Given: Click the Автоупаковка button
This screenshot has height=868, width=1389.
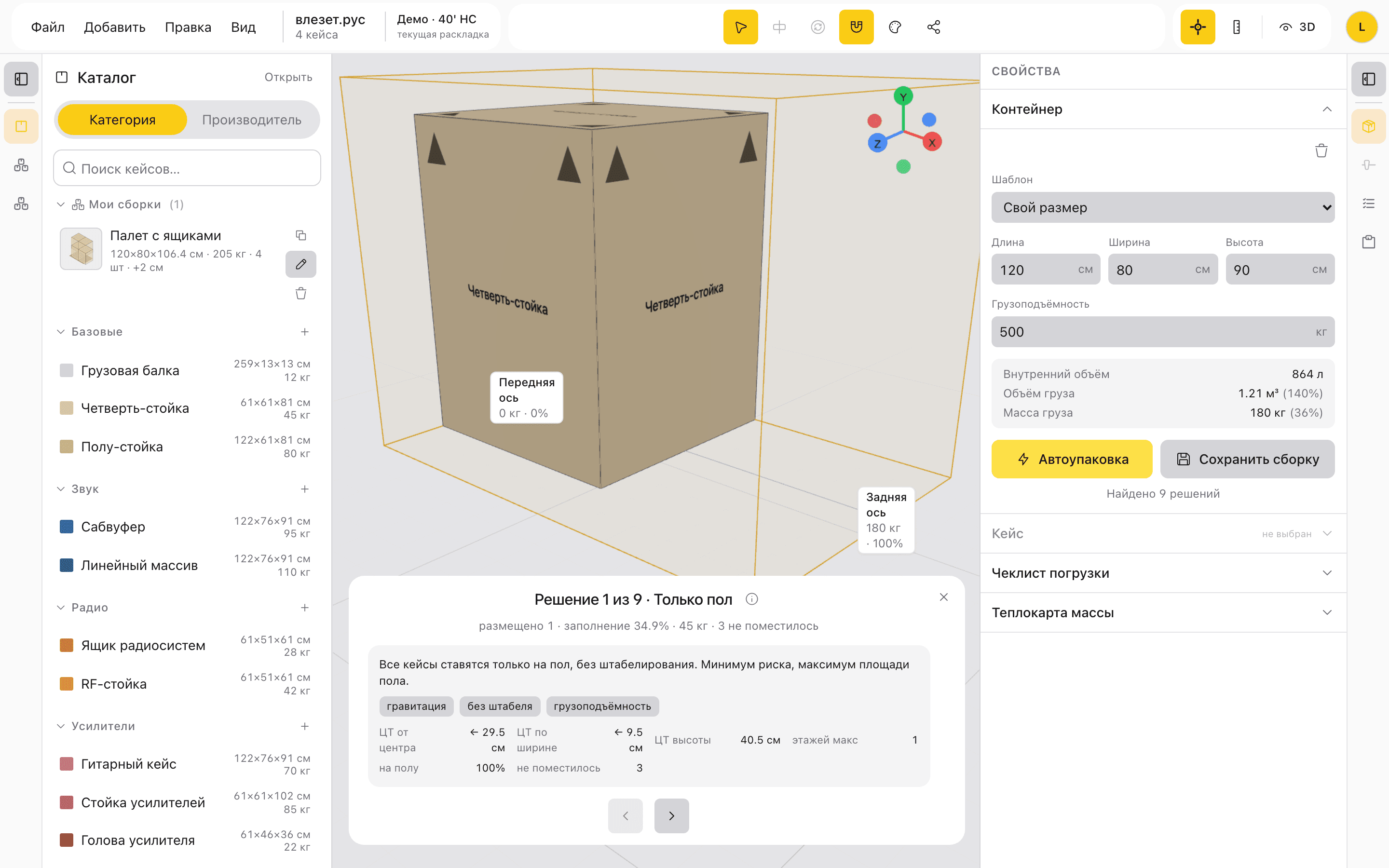Looking at the screenshot, I should (x=1072, y=459).
